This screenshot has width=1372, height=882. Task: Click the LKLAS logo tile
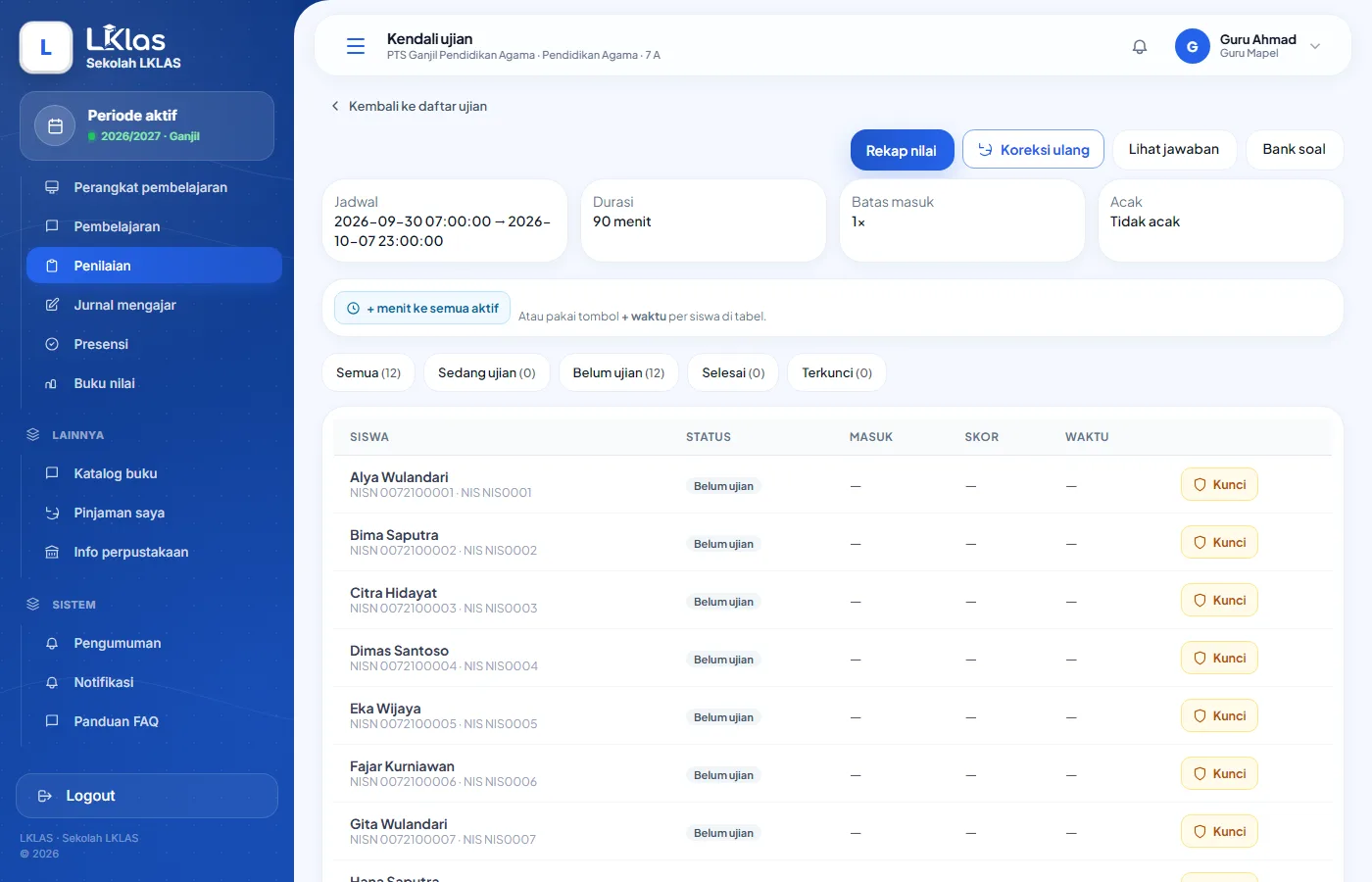point(46,47)
